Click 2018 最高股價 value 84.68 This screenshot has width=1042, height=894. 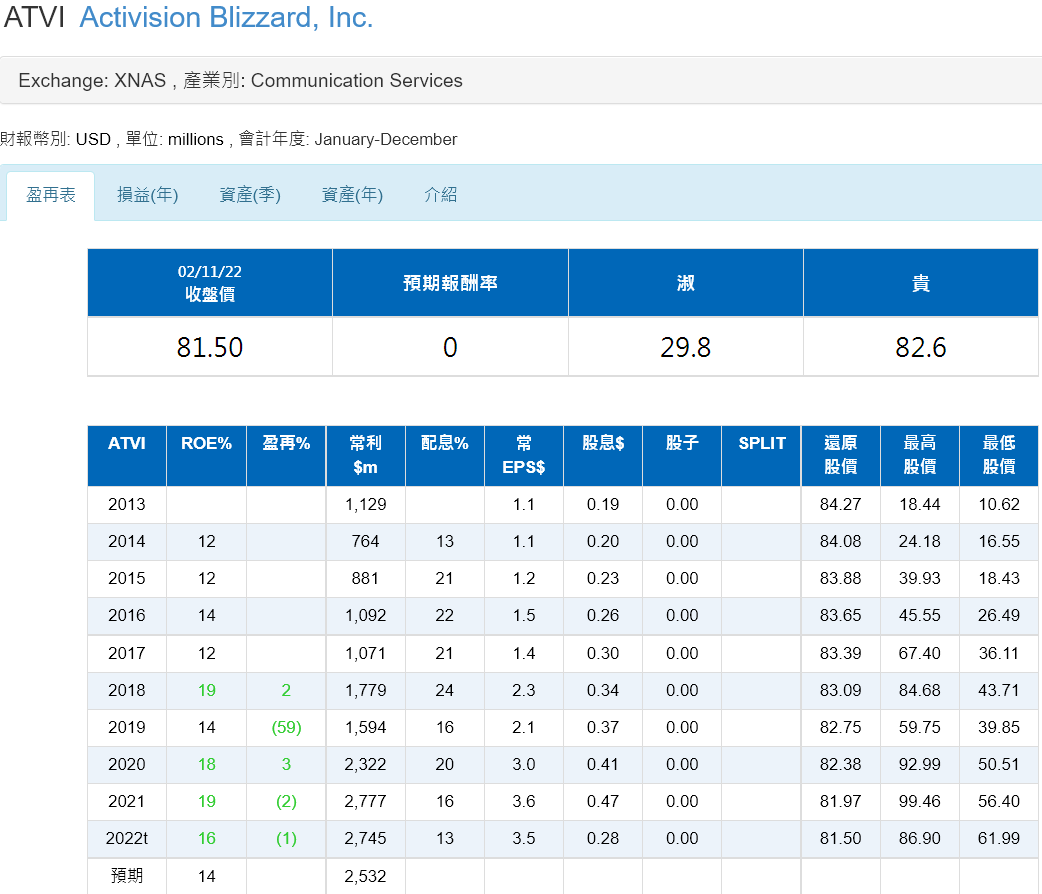pyautogui.click(x=920, y=691)
